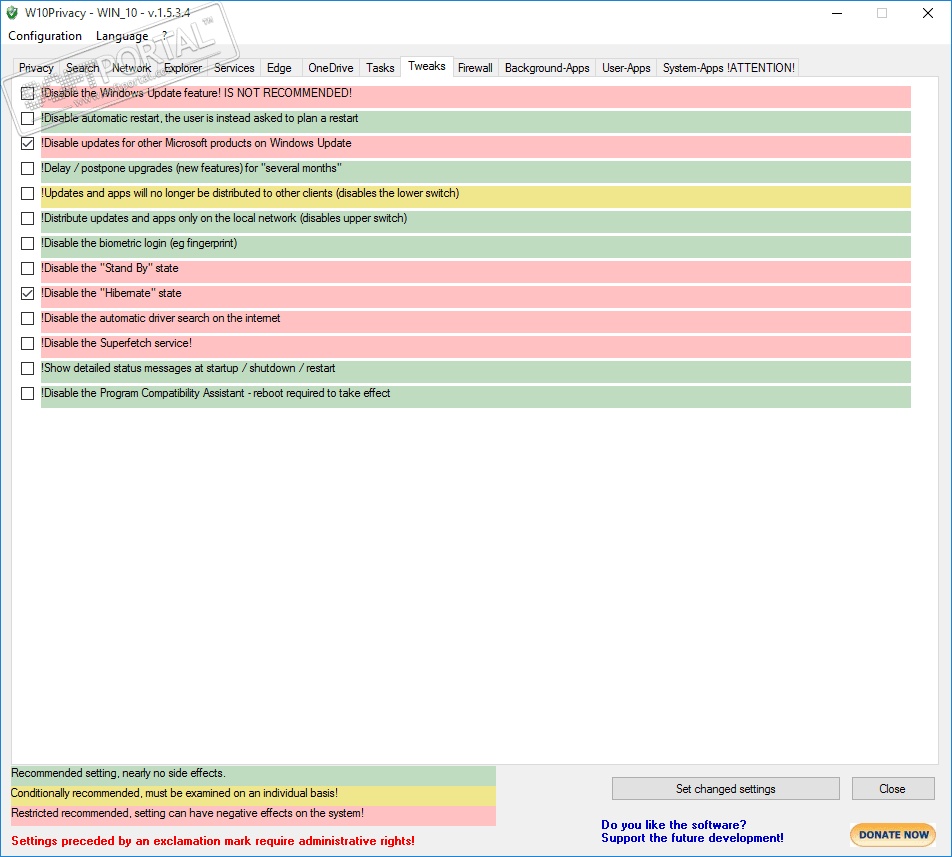Screen dimensions: 952x857
Task: Check Disable the "Stand By" state
Action: tap(27, 268)
